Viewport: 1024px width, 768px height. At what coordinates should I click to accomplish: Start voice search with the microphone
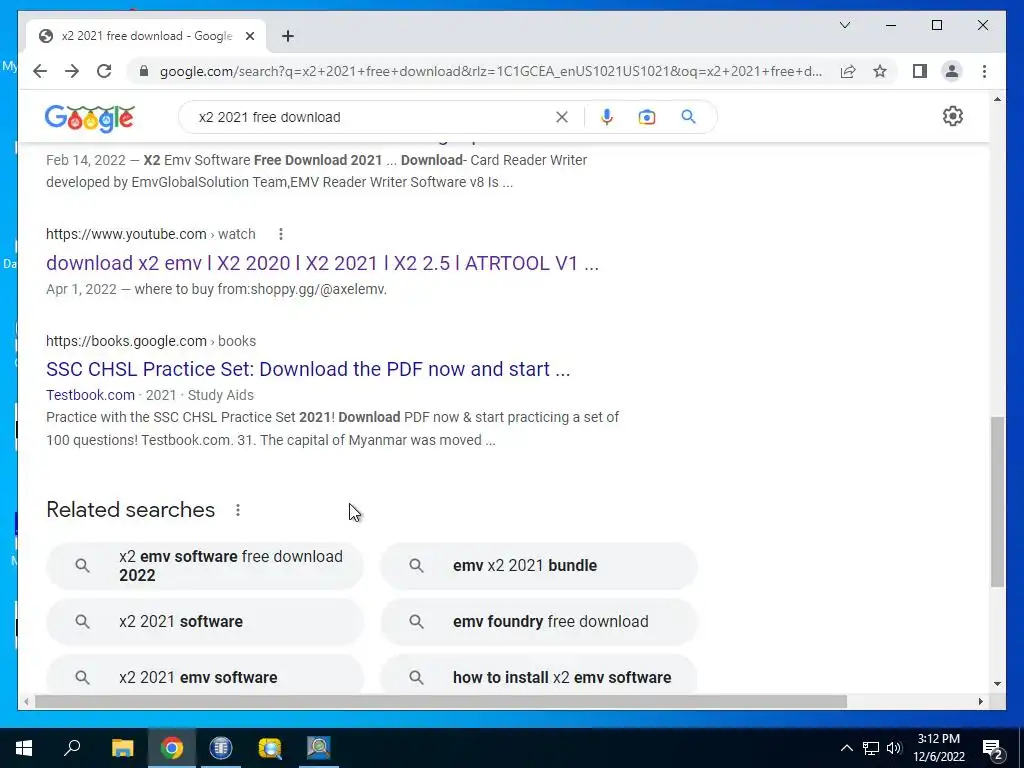tap(607, 117)
